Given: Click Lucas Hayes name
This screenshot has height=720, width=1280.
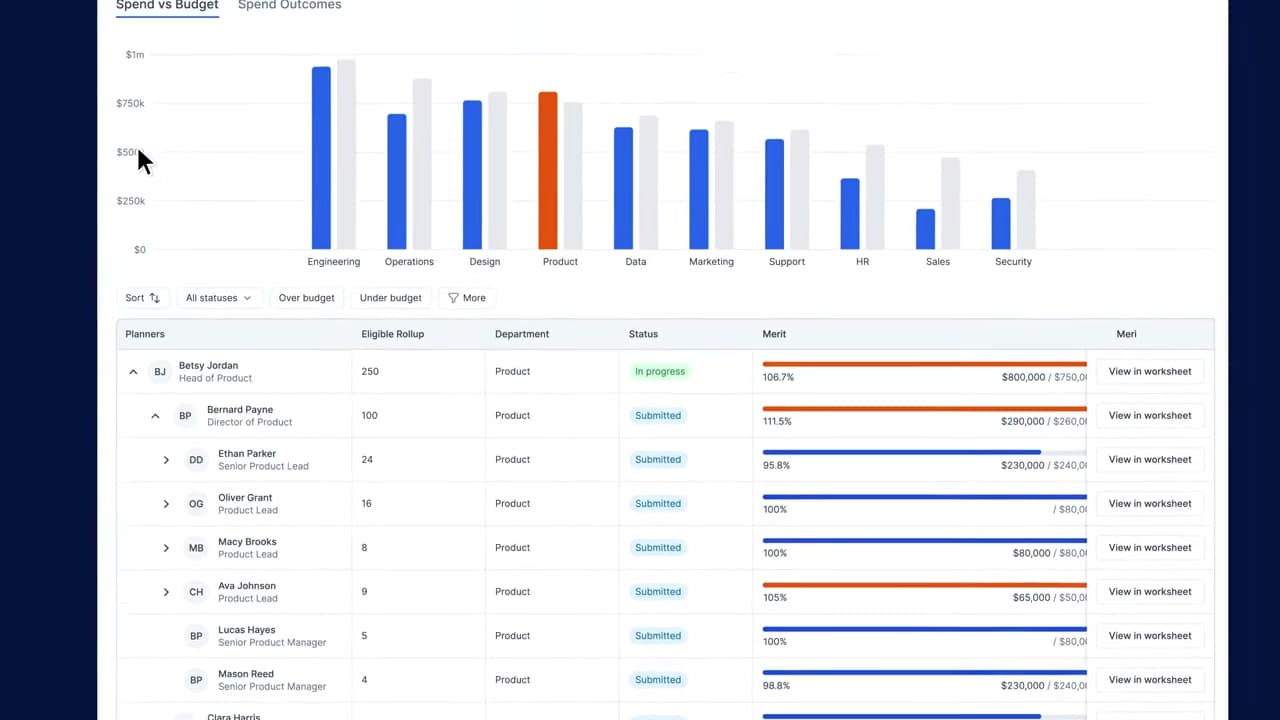Looking at the screenshot, I should (x=247, y=630).
